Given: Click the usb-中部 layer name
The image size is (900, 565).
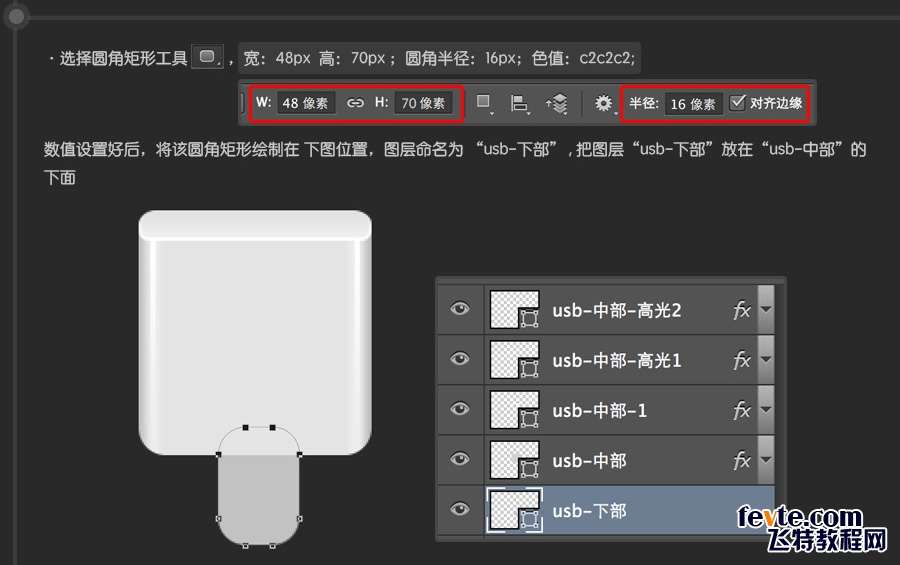Looking at the screenshot, I should pos(589,461).
